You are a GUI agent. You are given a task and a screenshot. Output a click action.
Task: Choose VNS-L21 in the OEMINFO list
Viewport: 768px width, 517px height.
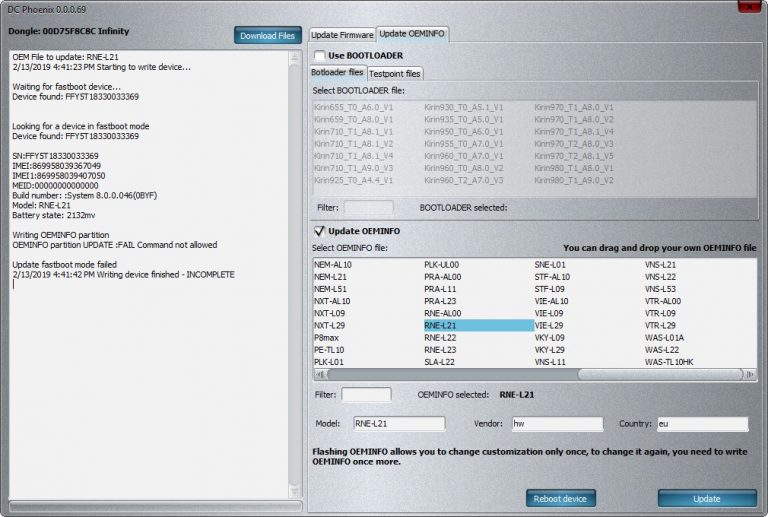(660, 265)
